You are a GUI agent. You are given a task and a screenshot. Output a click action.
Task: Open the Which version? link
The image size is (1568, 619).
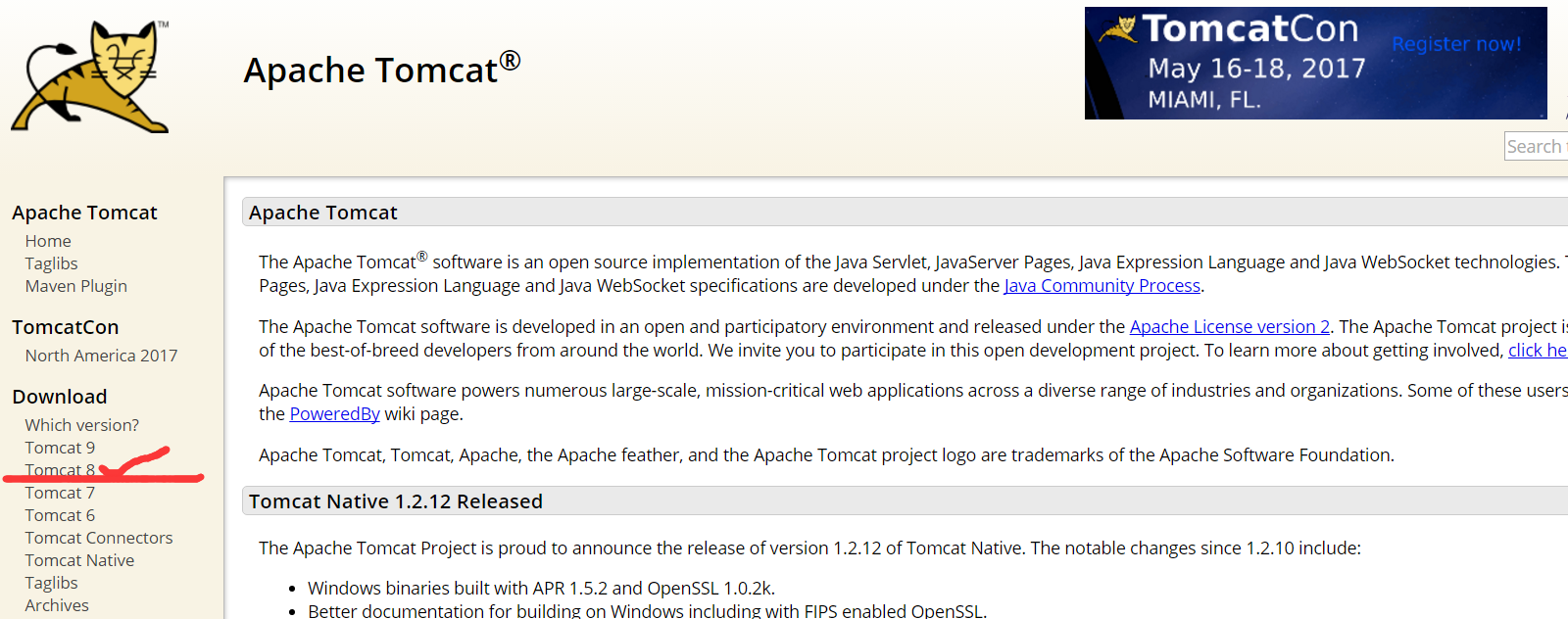(82, 425)
